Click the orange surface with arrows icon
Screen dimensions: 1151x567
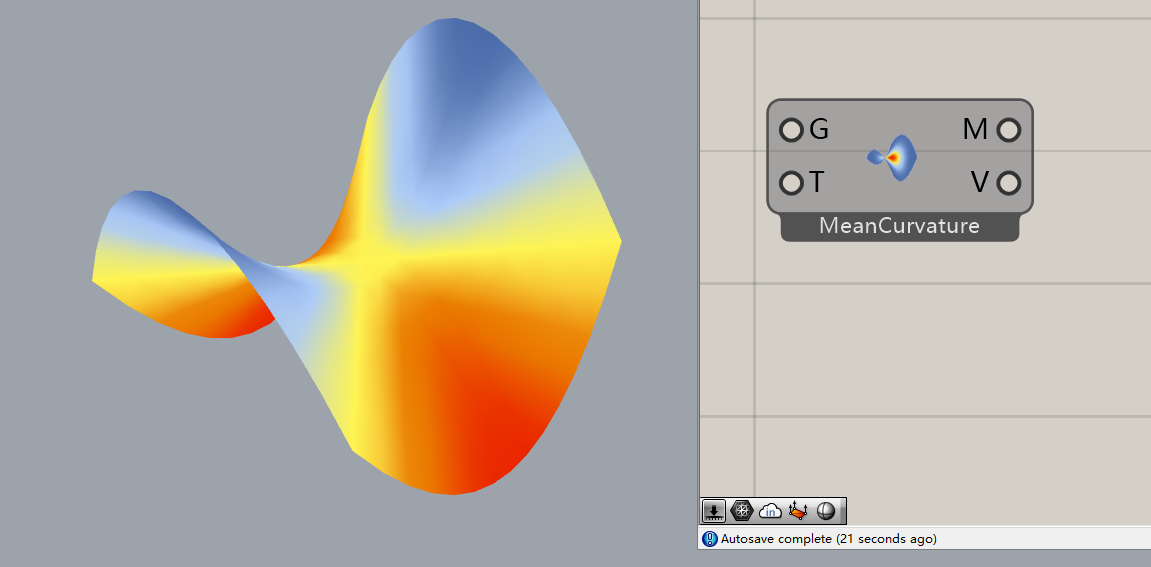[798, 510]
